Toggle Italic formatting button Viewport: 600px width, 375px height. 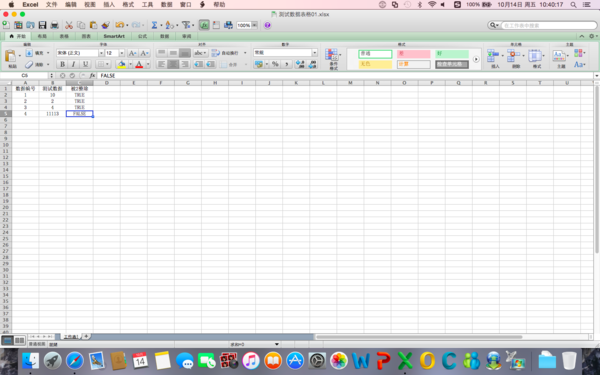tap(73, 64)
